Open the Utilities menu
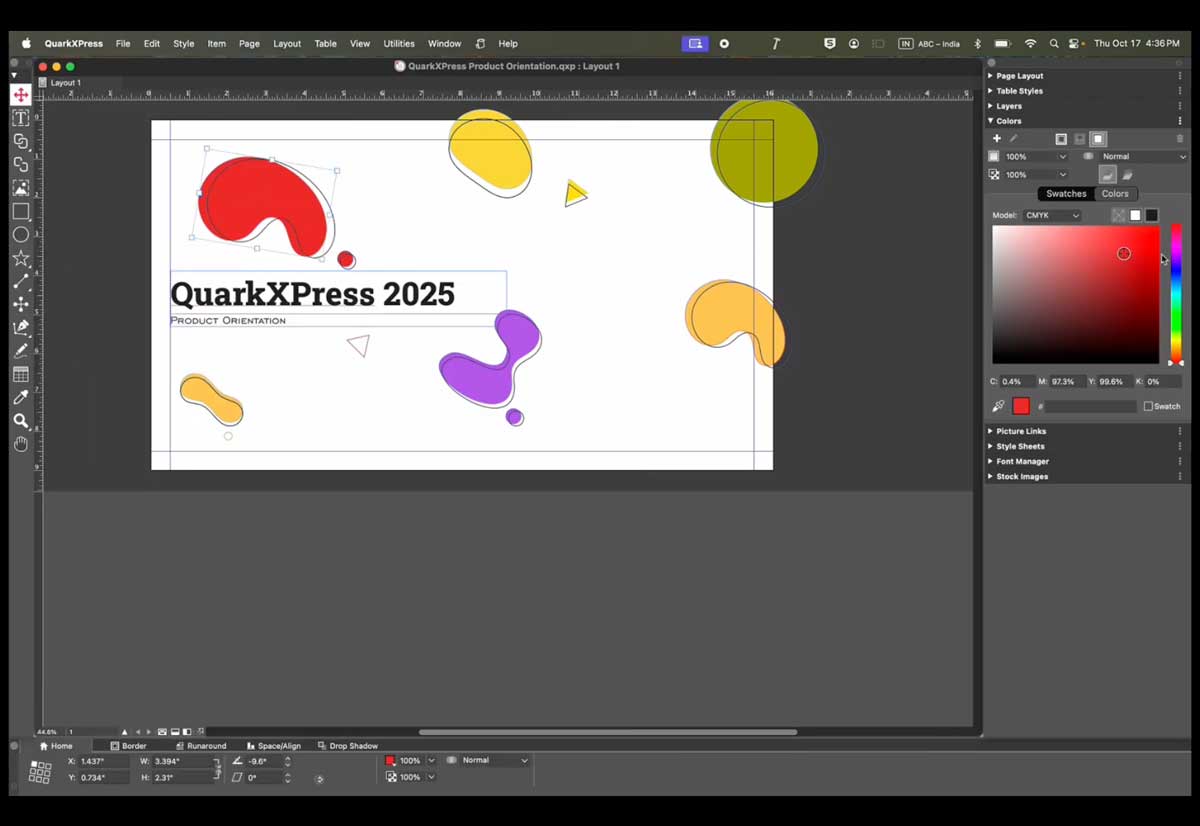1200x826 pixels. coord(399,44)
